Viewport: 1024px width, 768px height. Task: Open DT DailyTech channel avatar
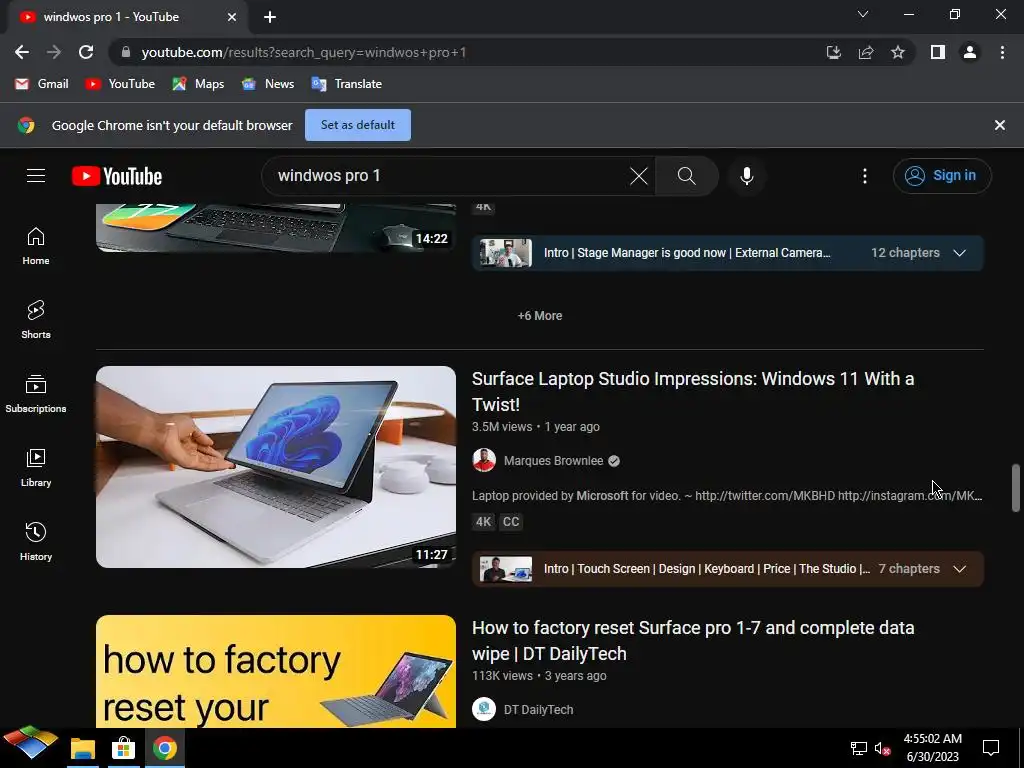tap(484, 709)
